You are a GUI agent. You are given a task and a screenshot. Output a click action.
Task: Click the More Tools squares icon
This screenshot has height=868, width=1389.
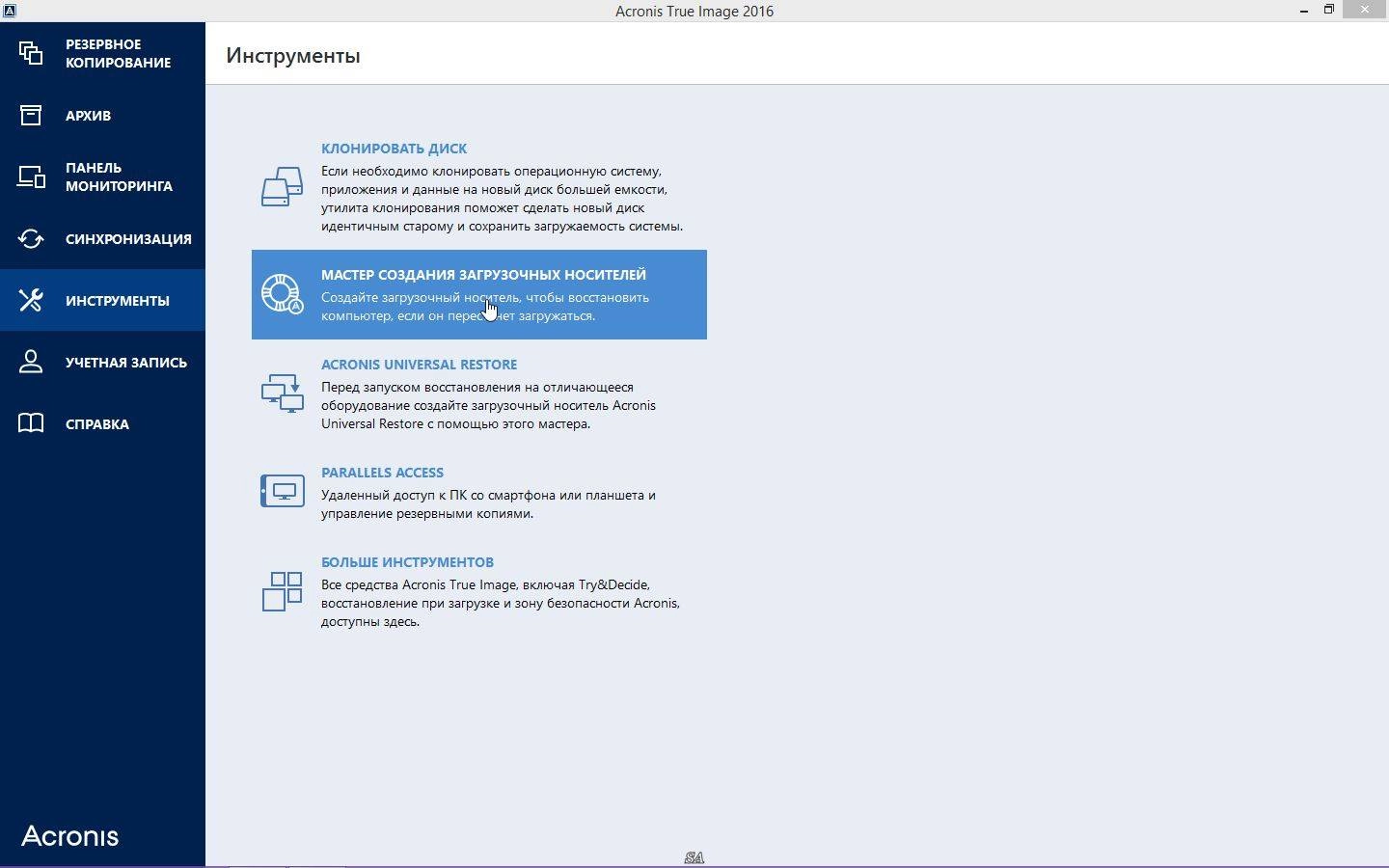tap(282, 591)
